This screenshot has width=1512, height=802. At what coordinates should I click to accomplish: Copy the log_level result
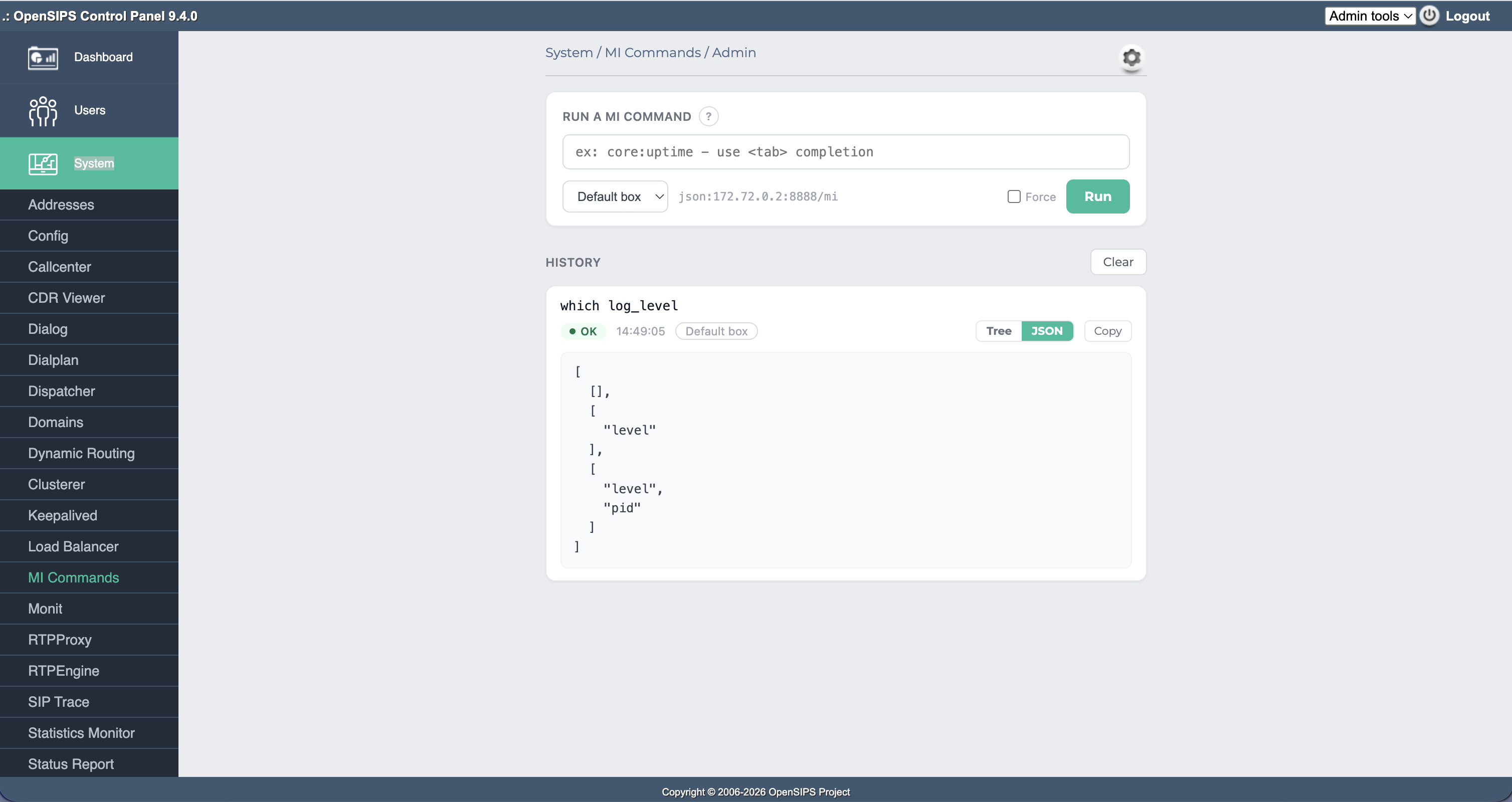[x=1107, y=331]
